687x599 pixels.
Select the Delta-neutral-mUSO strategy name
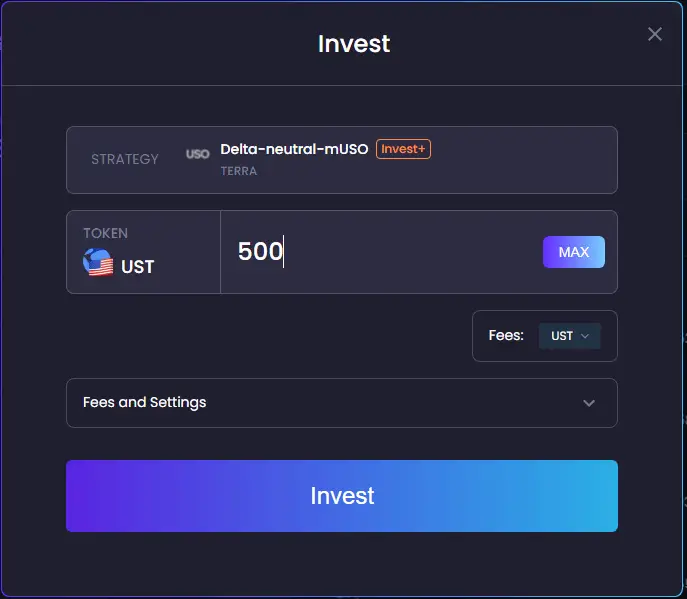(294, 149)
